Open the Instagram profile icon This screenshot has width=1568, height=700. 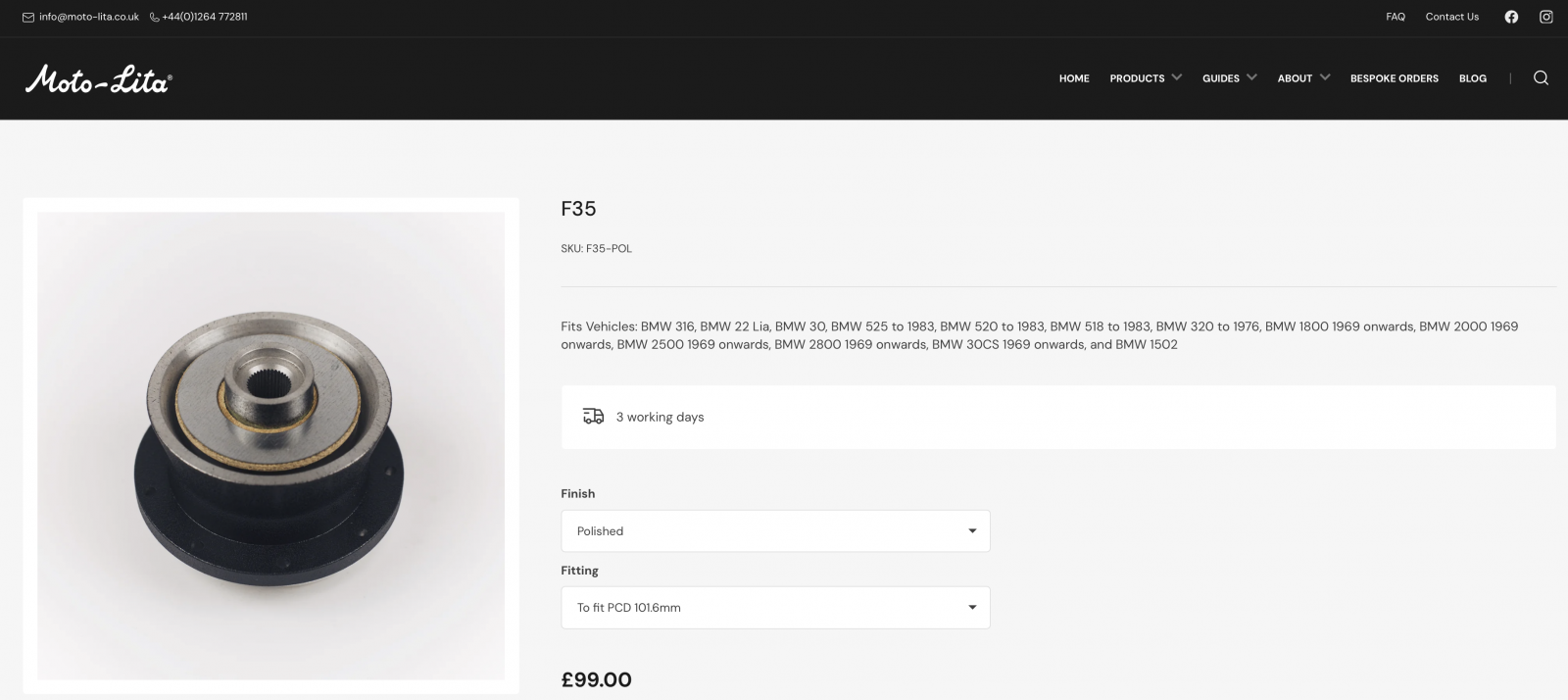1546,17
